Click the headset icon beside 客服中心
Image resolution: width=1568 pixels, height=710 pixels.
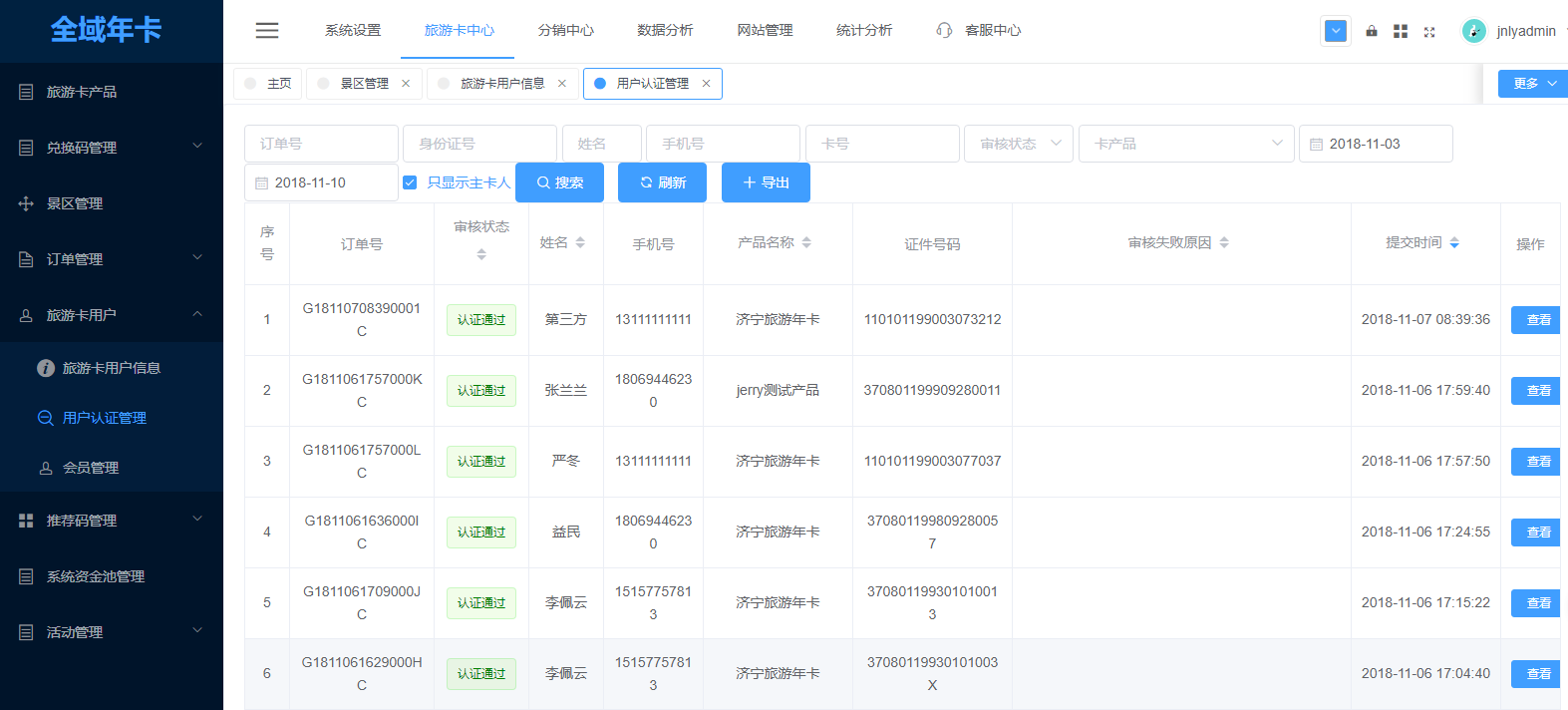click(x=944, y=31)
